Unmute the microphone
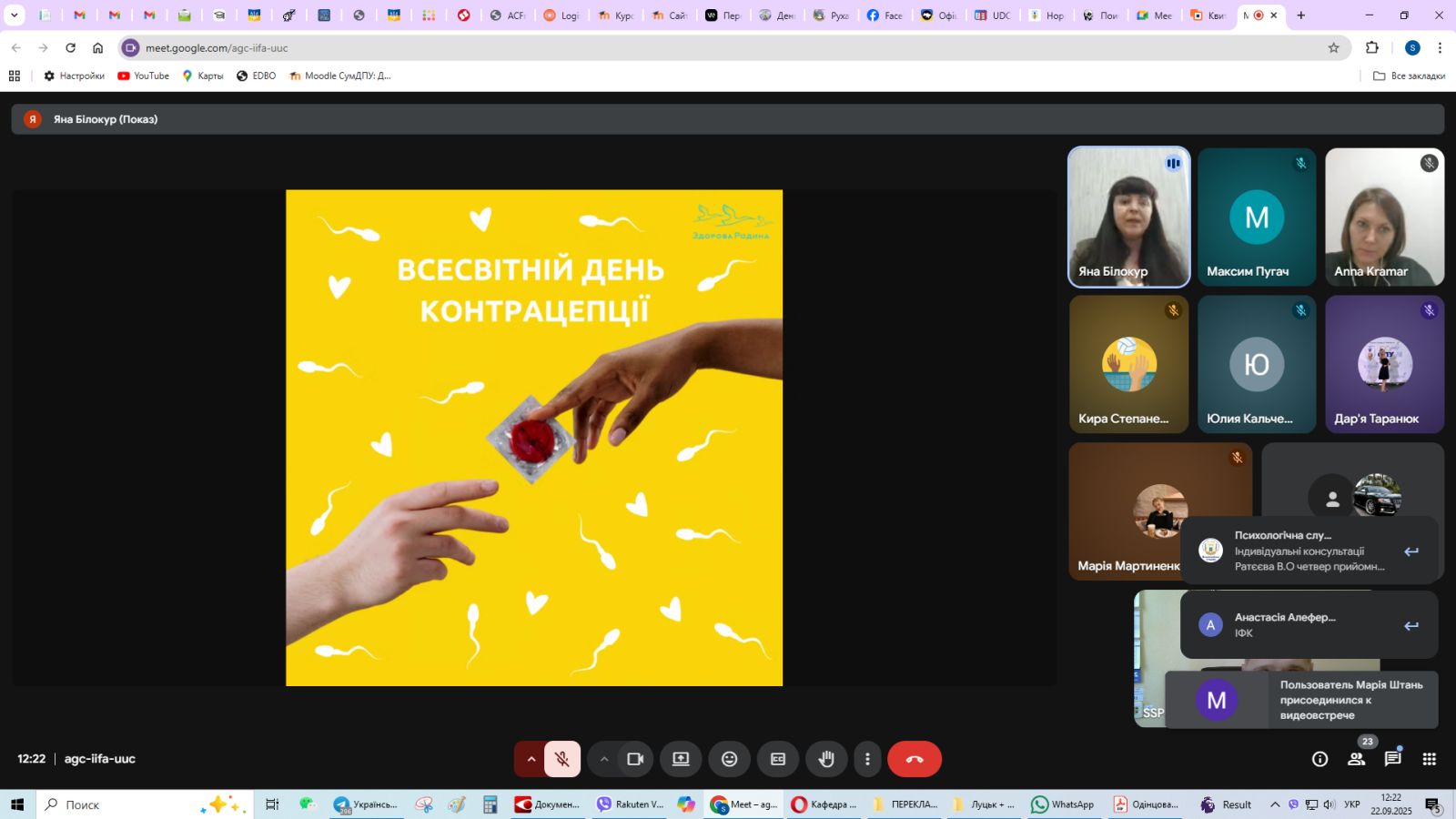This screenshot has height=819, width=1456. (x=562, y=759)
